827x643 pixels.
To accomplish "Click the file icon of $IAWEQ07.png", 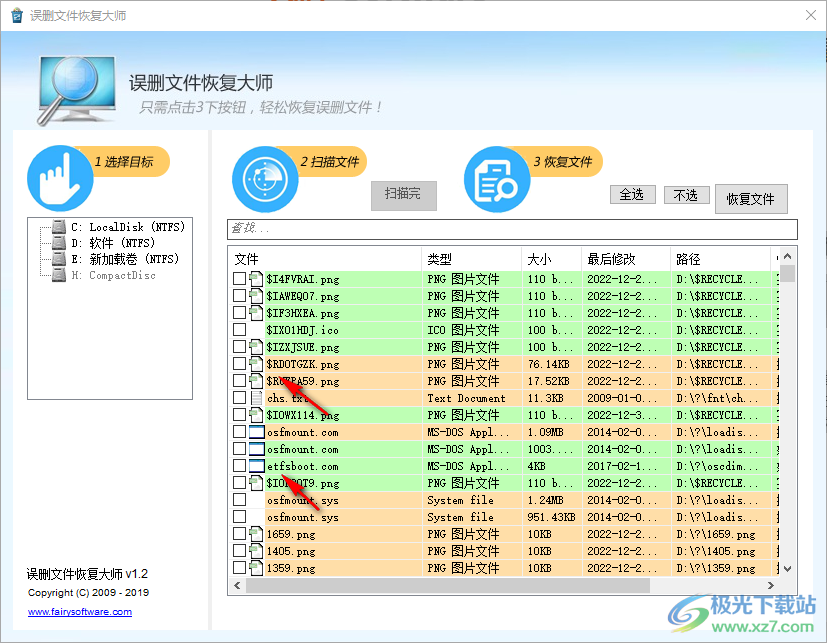I will coord(256,295).
